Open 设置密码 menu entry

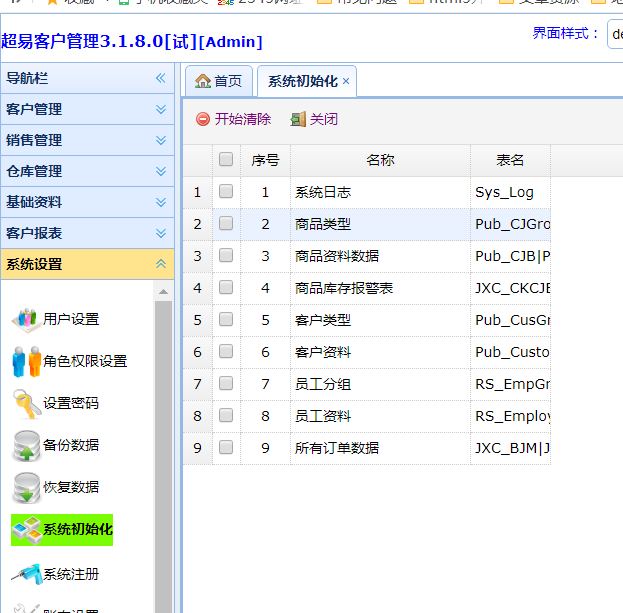(71, 403)
